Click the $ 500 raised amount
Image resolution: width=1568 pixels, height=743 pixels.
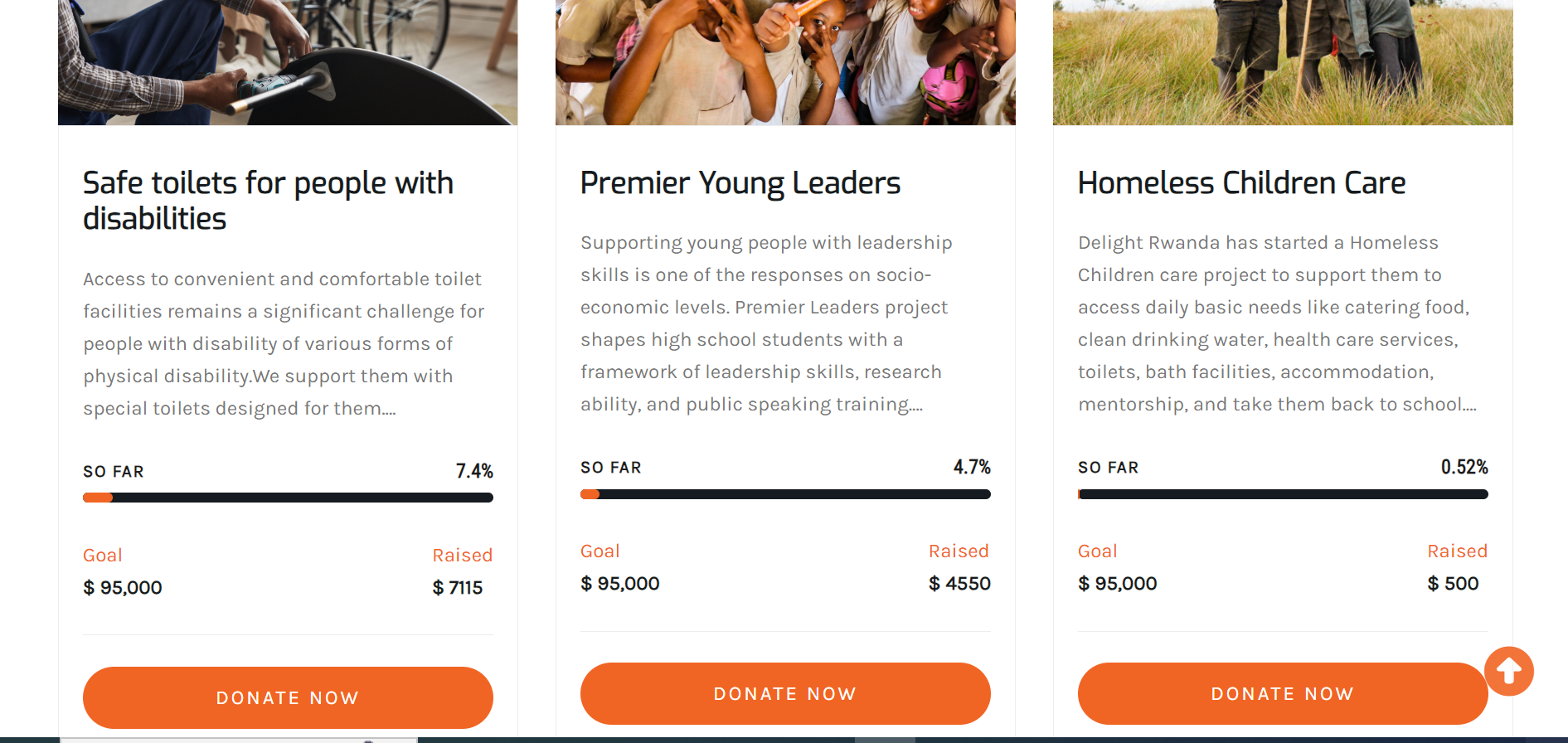[x=1453, y=584]
